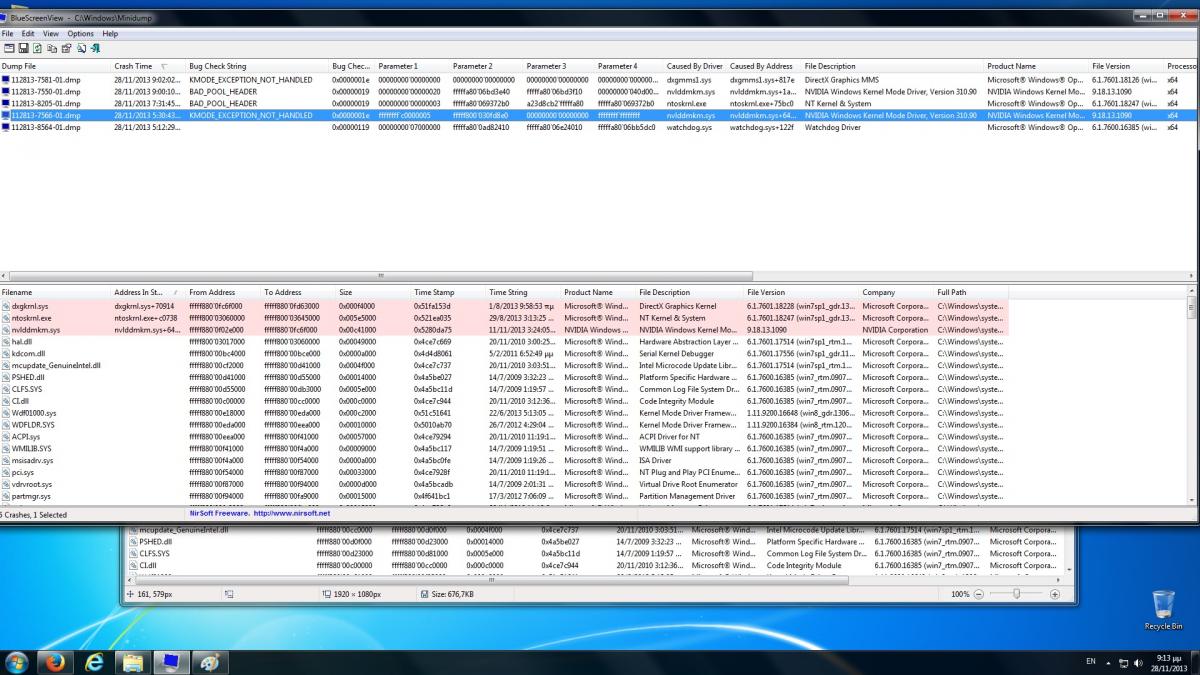This screenshot has width=1200, height=675.
Task: Open Windows Explorer from the taskbar
Action: click(x=132, y=662)
